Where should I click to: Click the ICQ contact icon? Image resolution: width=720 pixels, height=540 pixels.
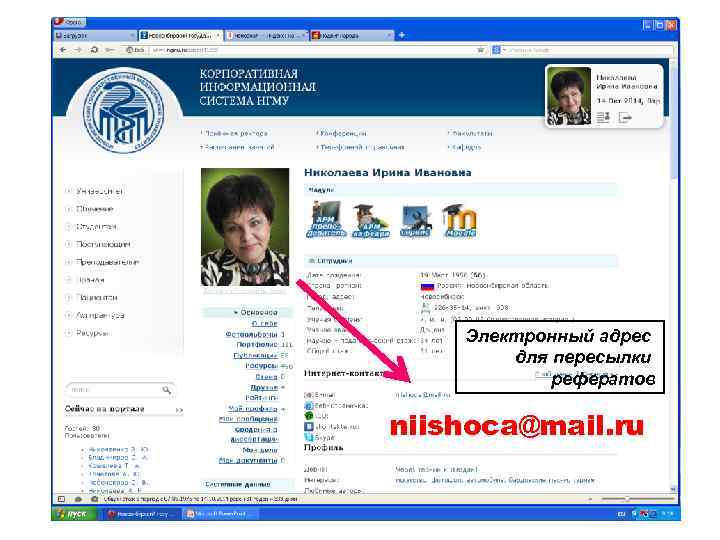point(309,416)
